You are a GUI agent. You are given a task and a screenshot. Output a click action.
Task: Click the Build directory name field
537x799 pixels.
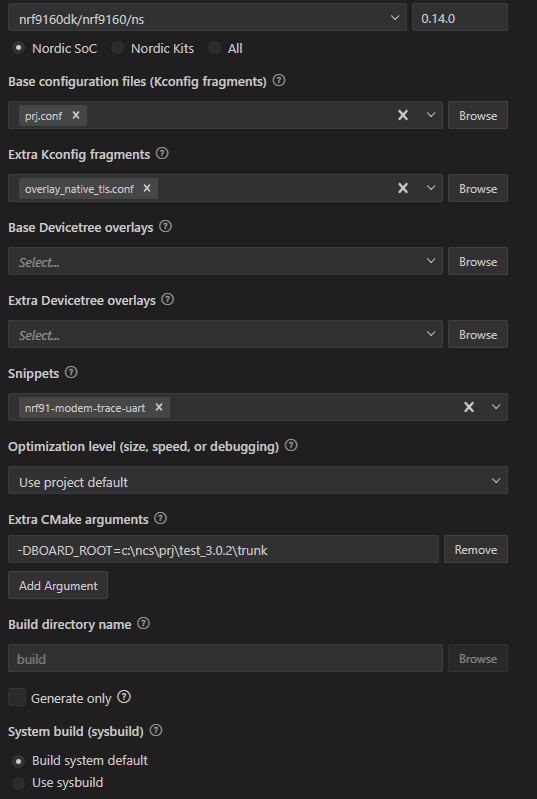tap(225, 658)
